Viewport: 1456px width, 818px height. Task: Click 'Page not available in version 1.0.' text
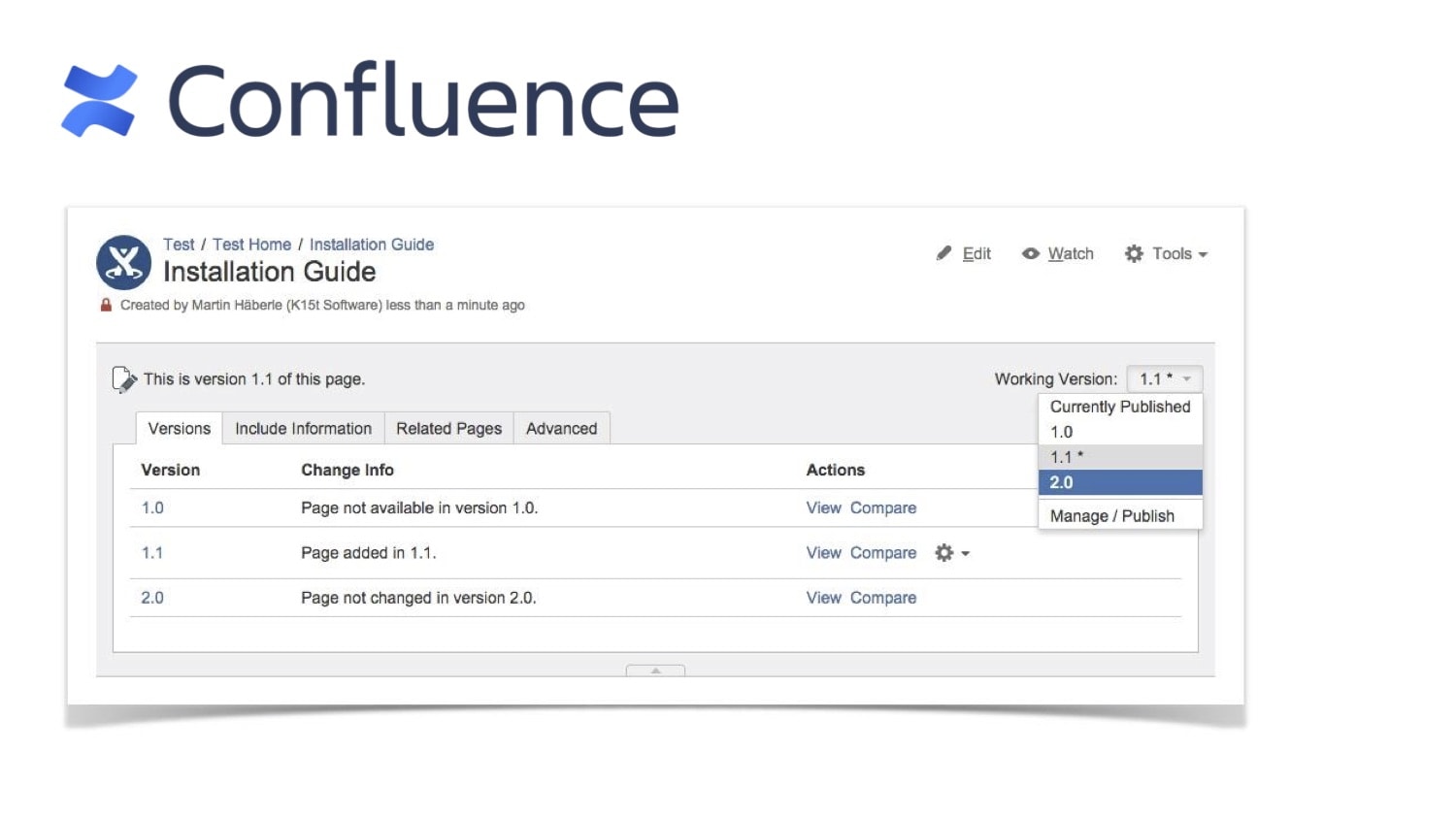tap(419, 507)
